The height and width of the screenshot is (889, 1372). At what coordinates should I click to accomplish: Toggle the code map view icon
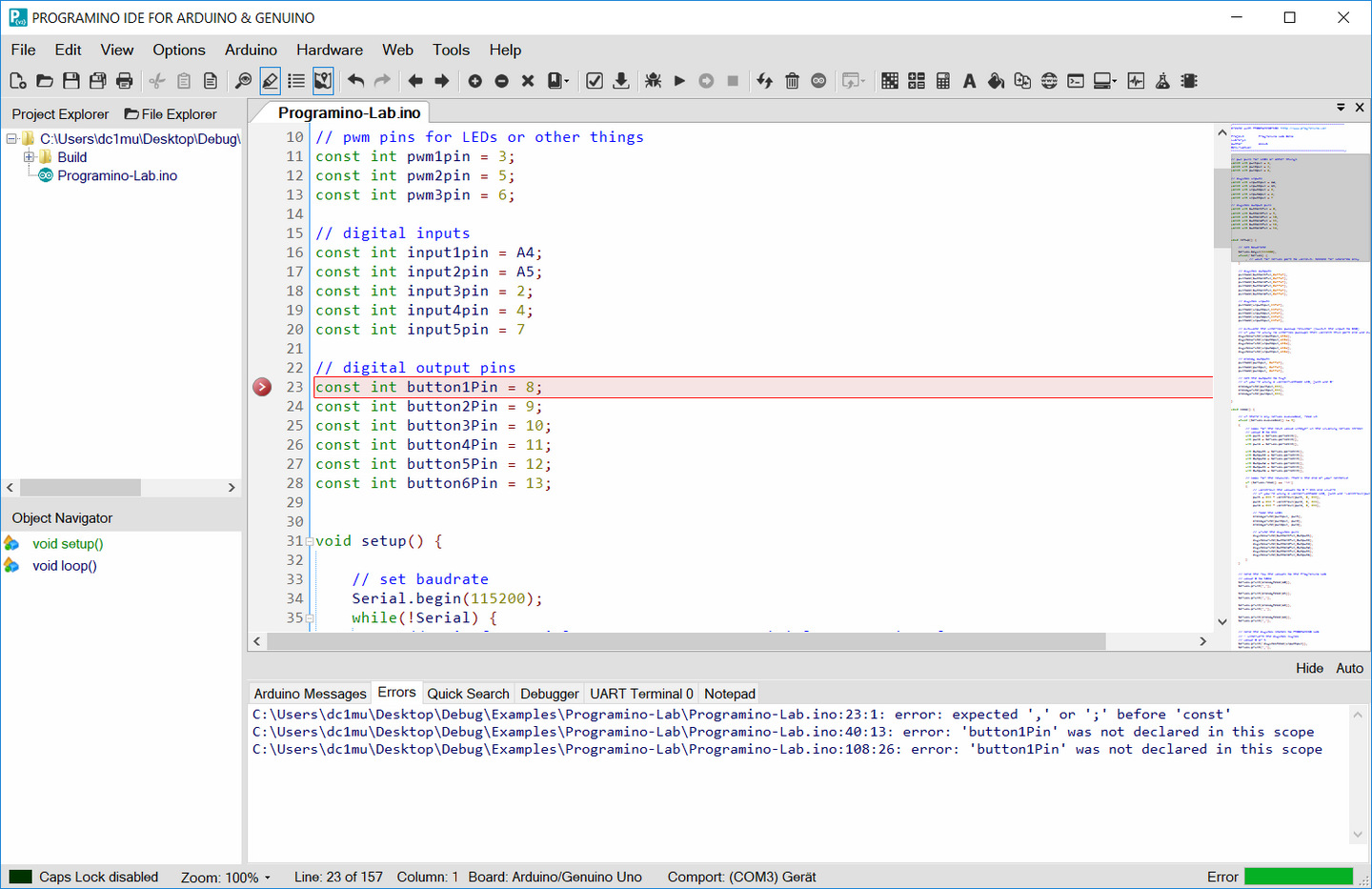pos(323,81)
